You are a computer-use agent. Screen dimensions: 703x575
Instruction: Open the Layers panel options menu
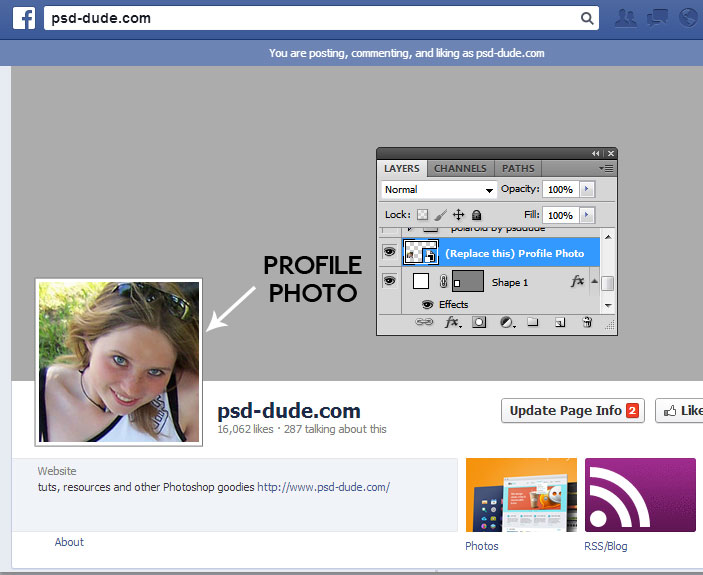606,169
